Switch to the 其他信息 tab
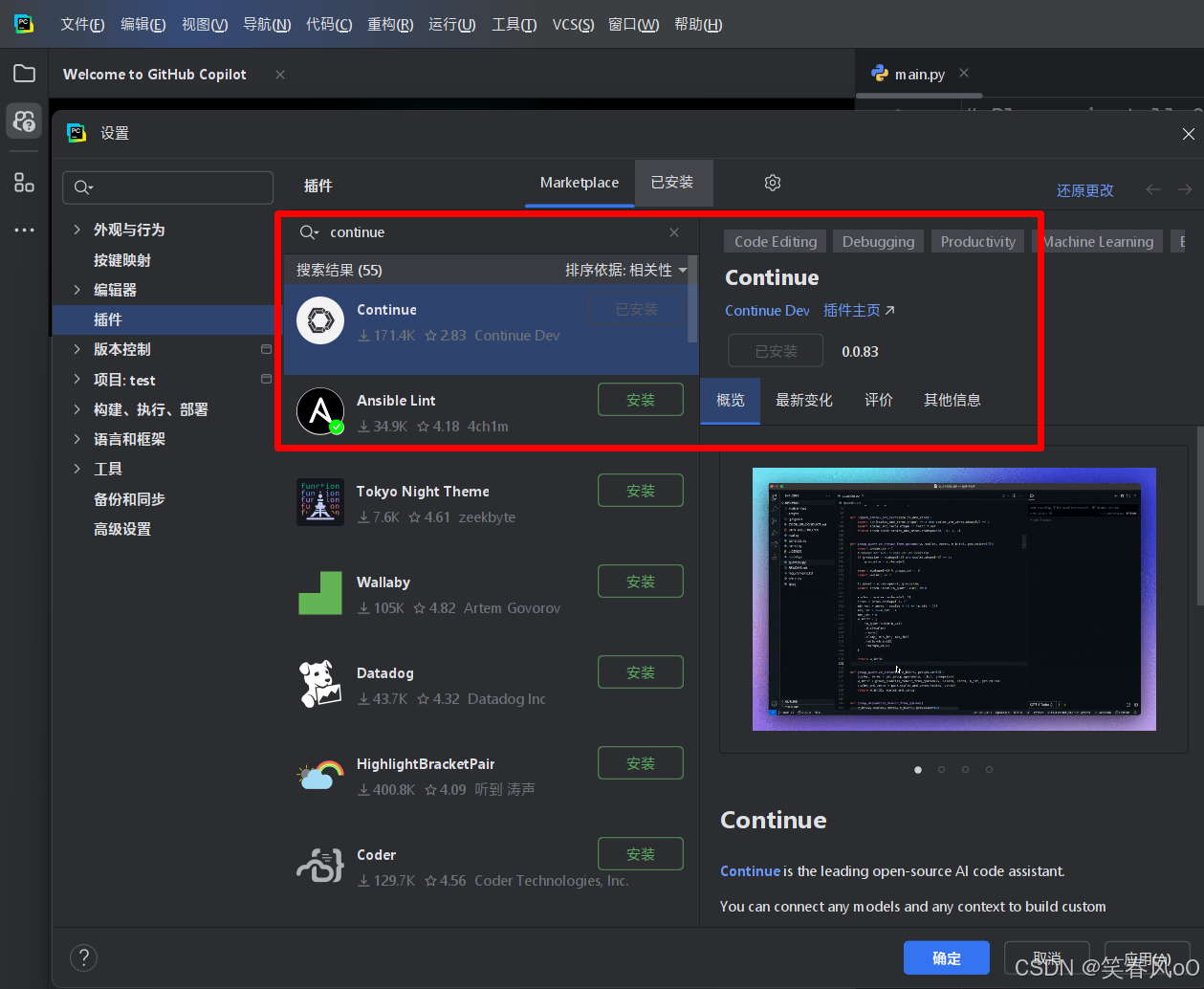This screenshot has height=989, width=1204. pyautogui.click(x=952, y=400)
